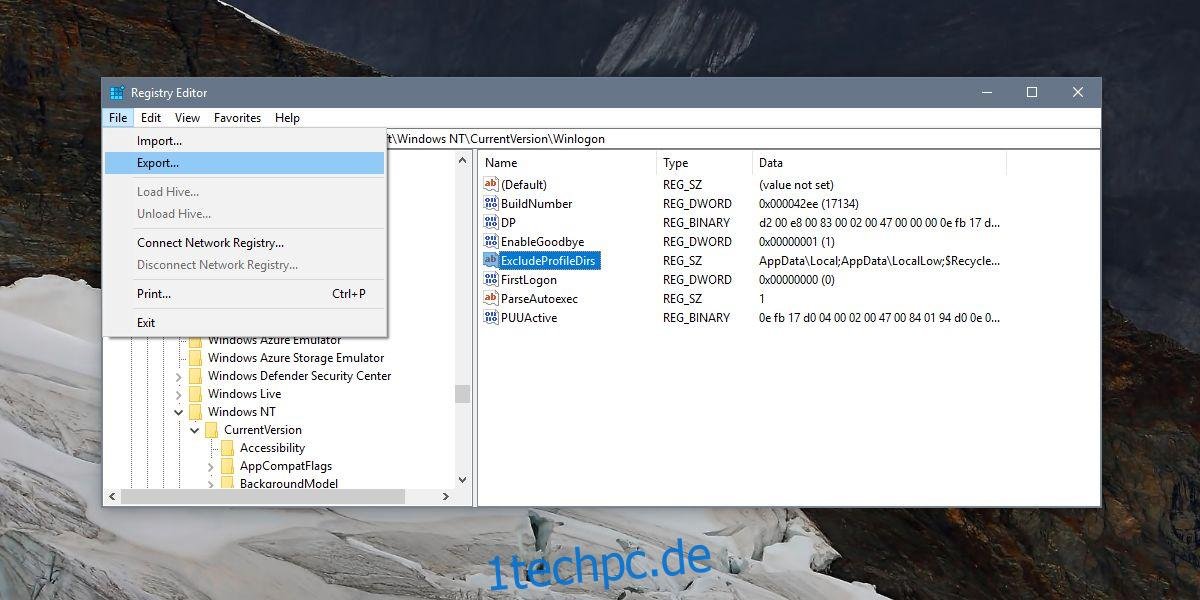Click the Windows Live folder icon

(x=195, y=394)
